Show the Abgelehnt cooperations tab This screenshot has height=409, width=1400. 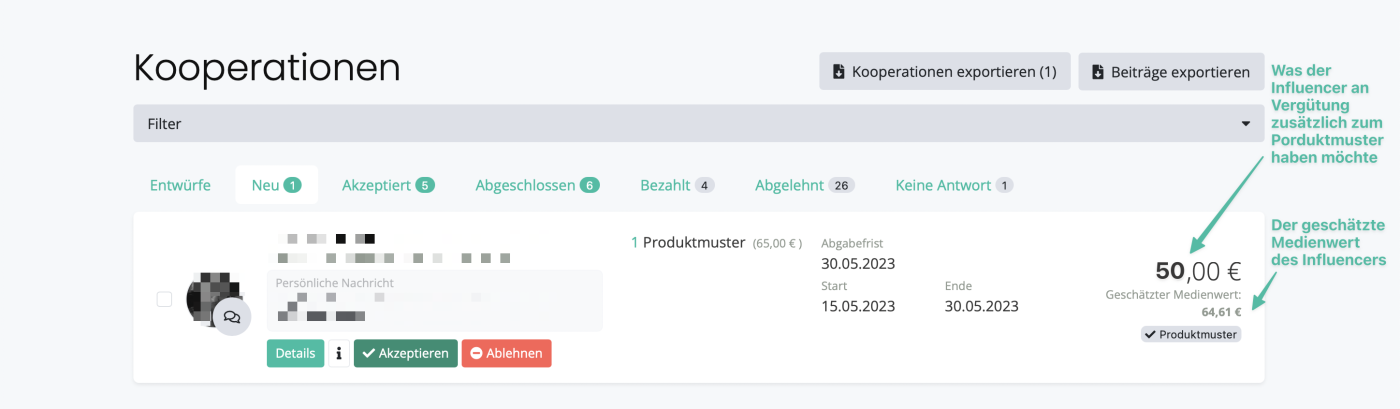(x=804, y=185)
